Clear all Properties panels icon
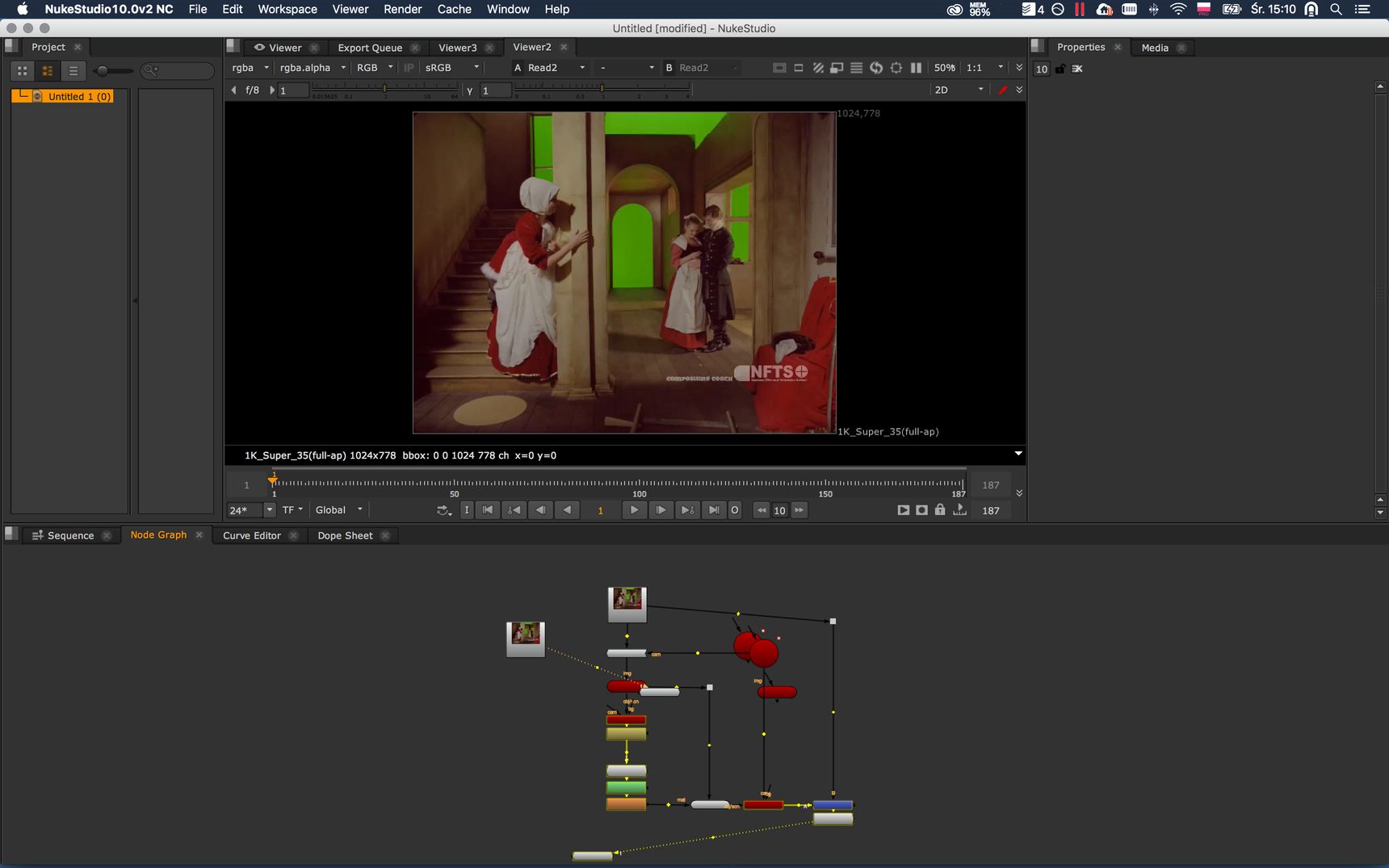1389x868 pixels. point(1077,69)
